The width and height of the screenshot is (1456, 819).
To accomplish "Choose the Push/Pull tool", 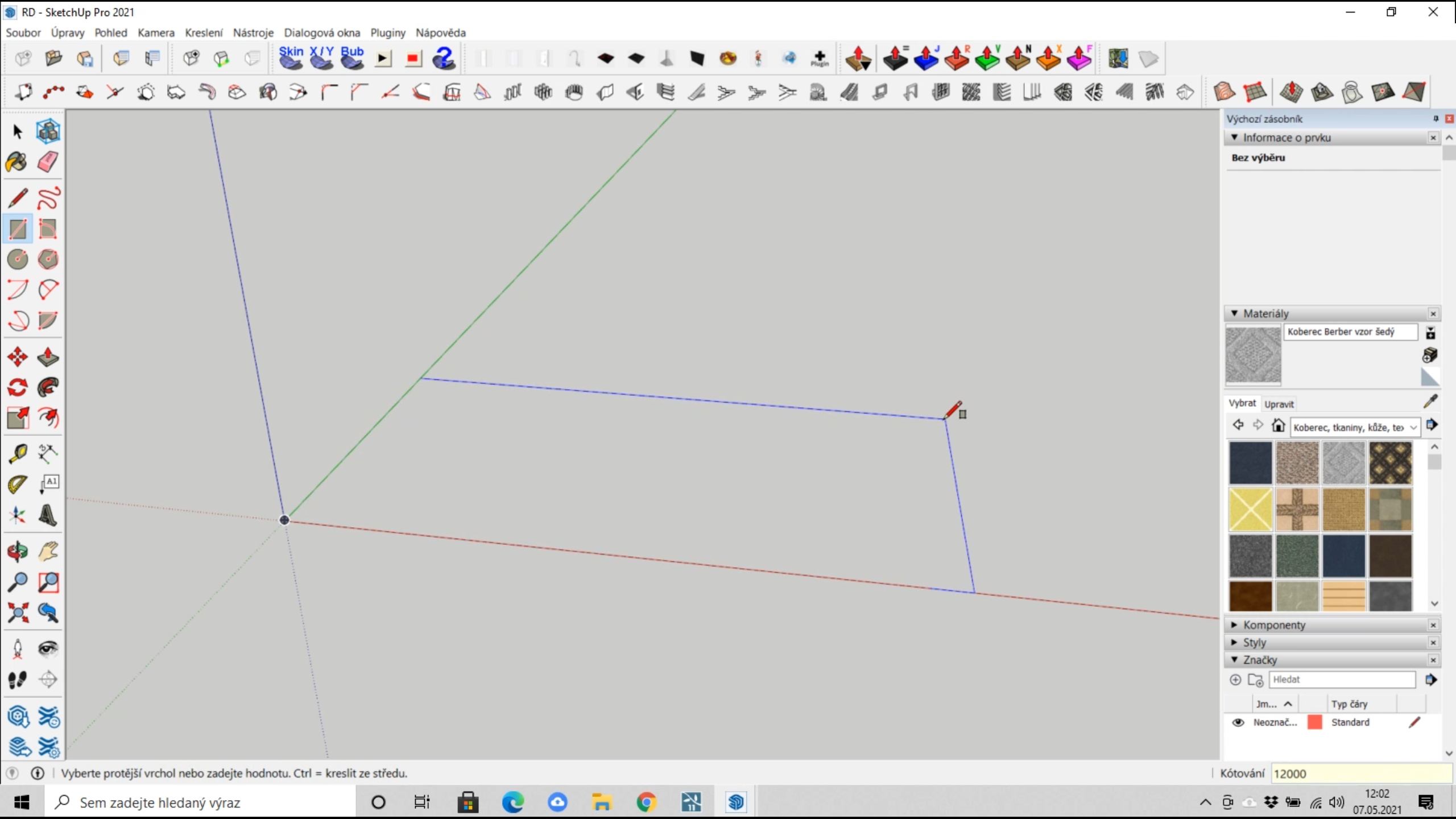I will tap(48, 357).
